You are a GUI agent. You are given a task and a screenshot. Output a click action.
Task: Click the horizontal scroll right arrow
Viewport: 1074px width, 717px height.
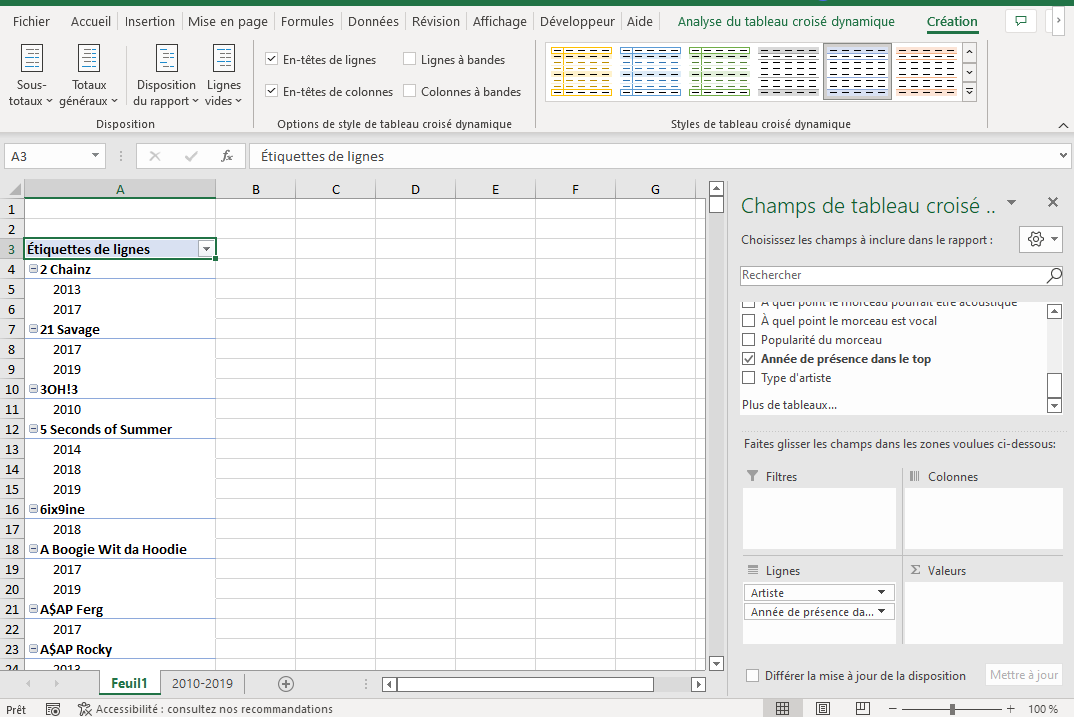pos(699,684)
